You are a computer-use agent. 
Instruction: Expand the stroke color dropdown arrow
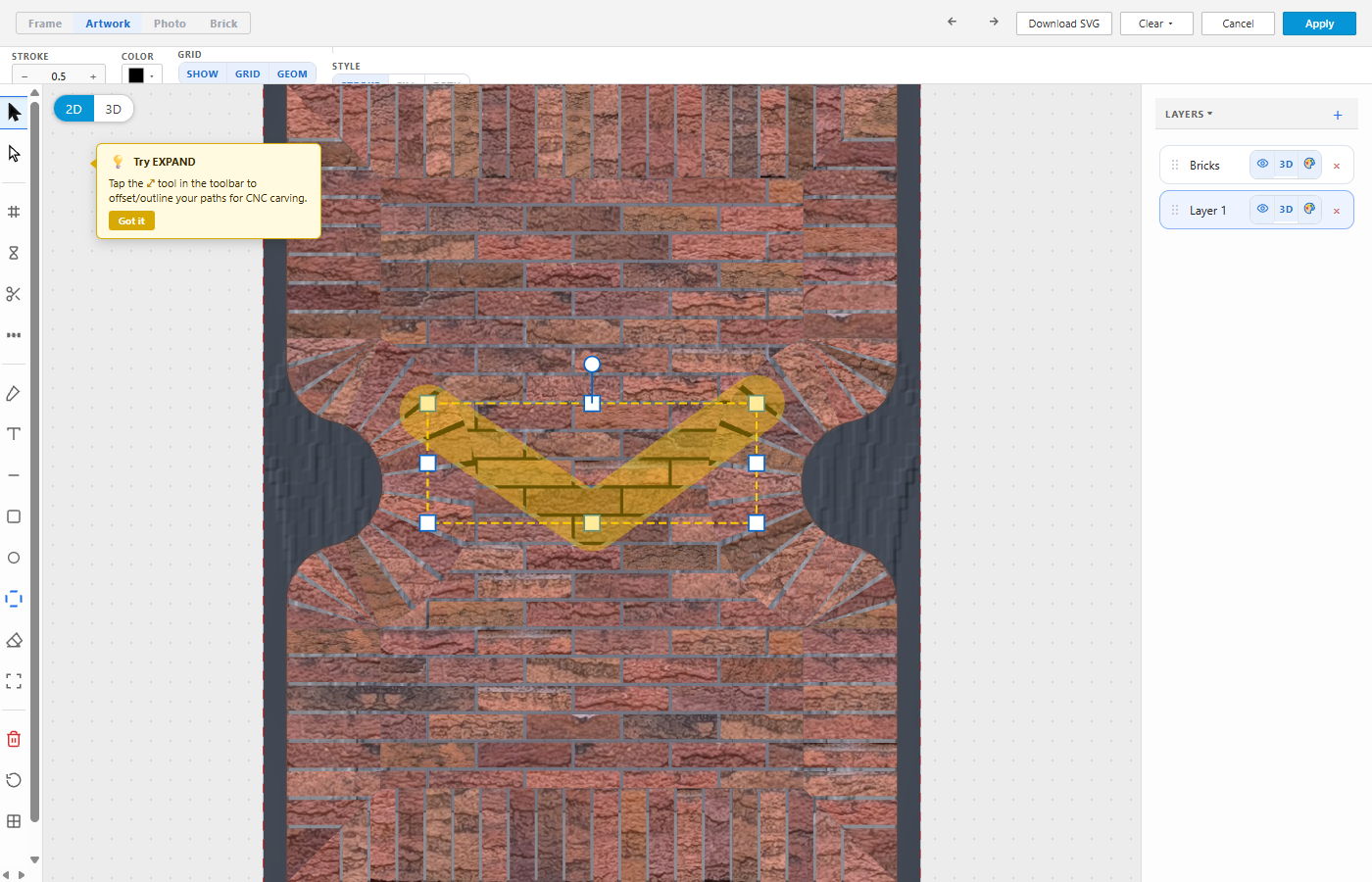pyautogui.click(x=152, y=76)
